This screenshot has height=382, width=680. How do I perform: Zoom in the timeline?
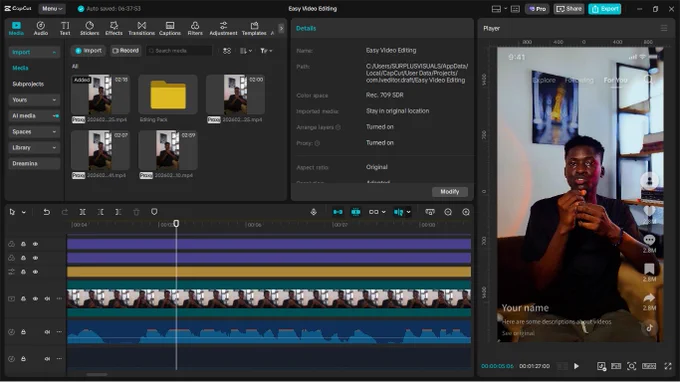tap(466, 212)
